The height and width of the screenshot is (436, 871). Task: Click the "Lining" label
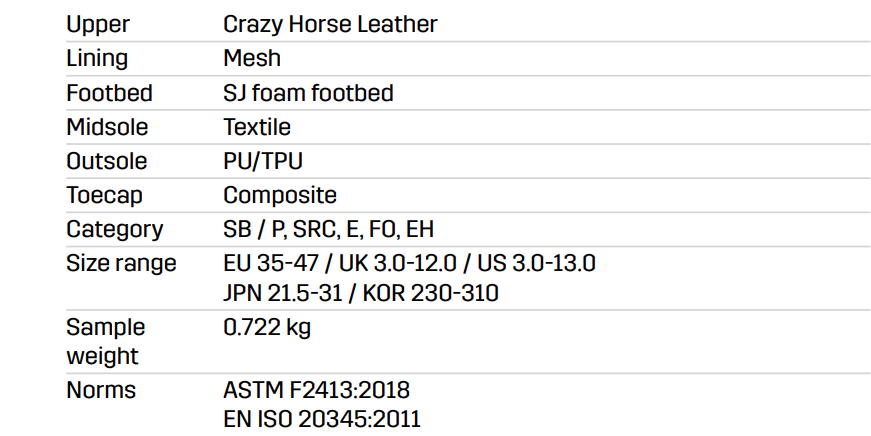97,58
